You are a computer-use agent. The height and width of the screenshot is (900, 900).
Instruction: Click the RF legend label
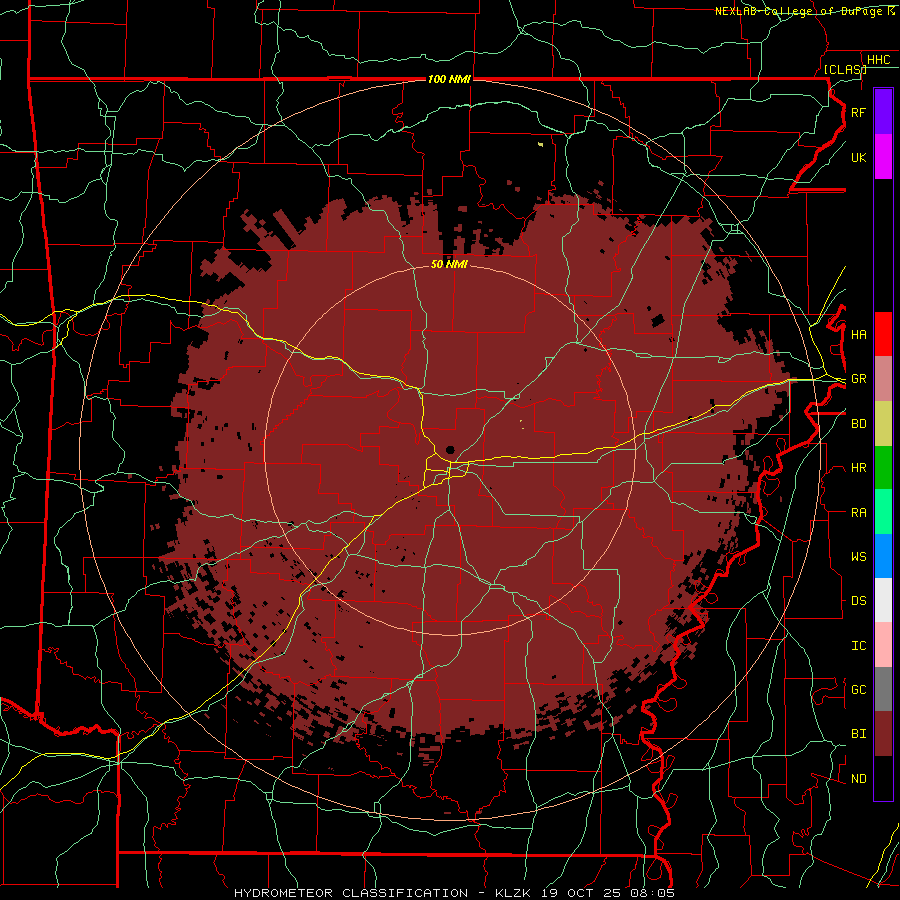point(858,112)
